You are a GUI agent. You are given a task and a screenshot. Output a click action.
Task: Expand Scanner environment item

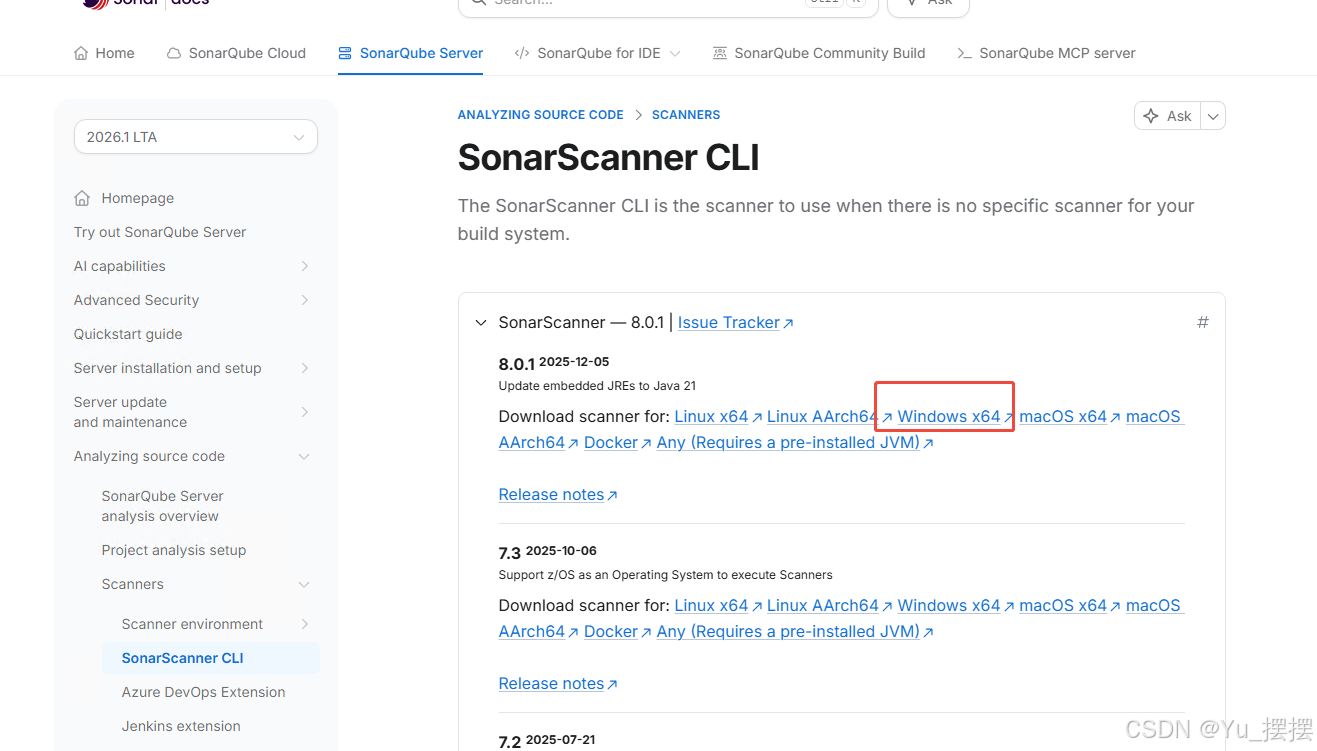(304, 624)
